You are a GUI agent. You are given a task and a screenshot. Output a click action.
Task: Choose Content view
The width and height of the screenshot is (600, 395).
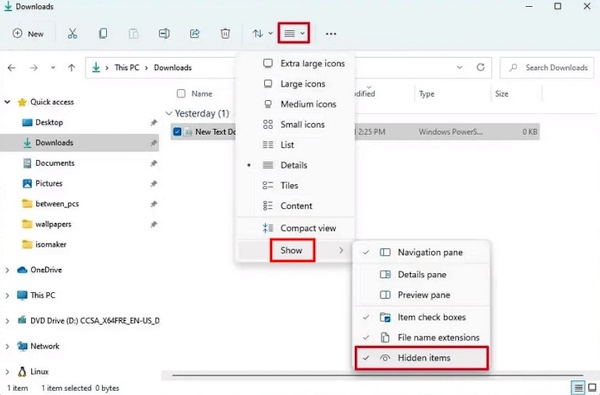(x=296, y=206)
